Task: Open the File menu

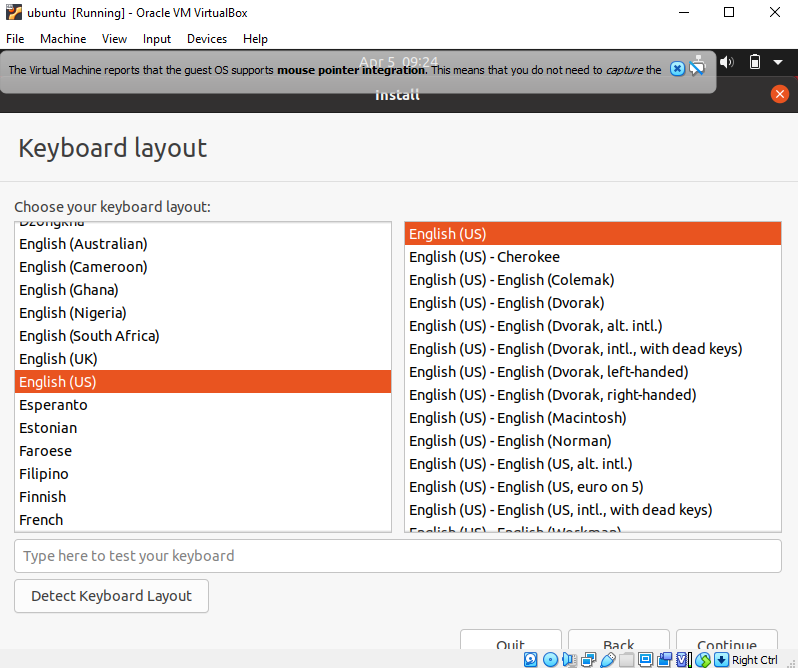Action: tap(15, 39)
